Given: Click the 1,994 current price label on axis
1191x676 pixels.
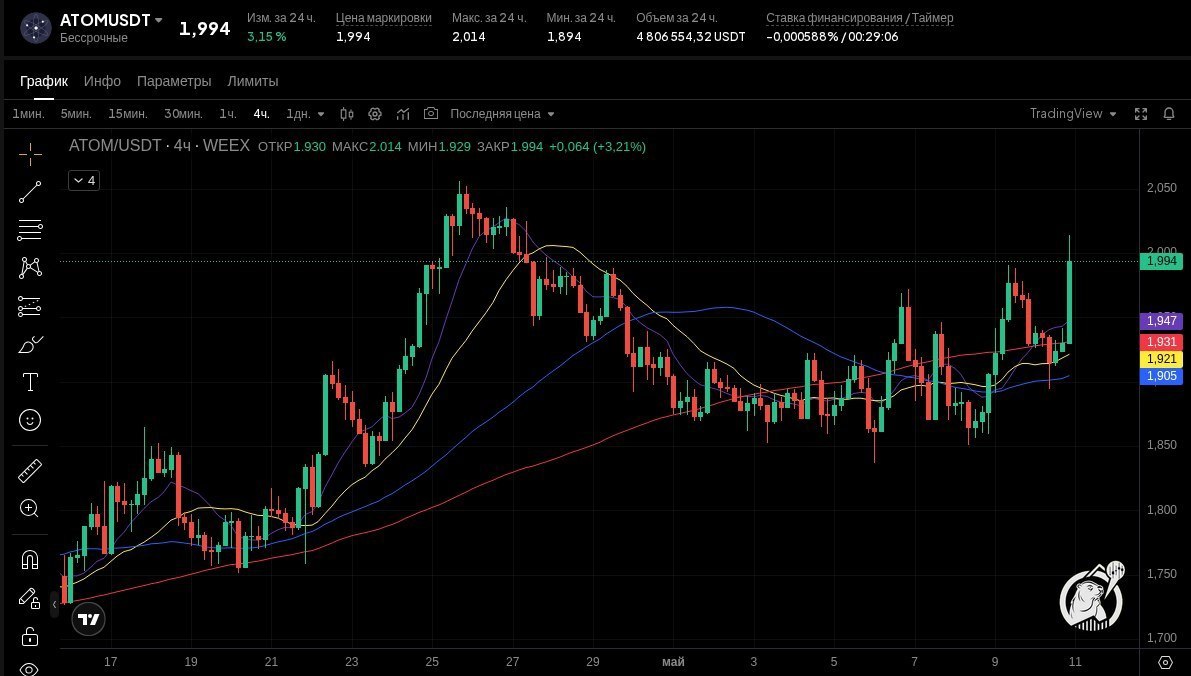Looking at the screenshot, I should 1161,261.
